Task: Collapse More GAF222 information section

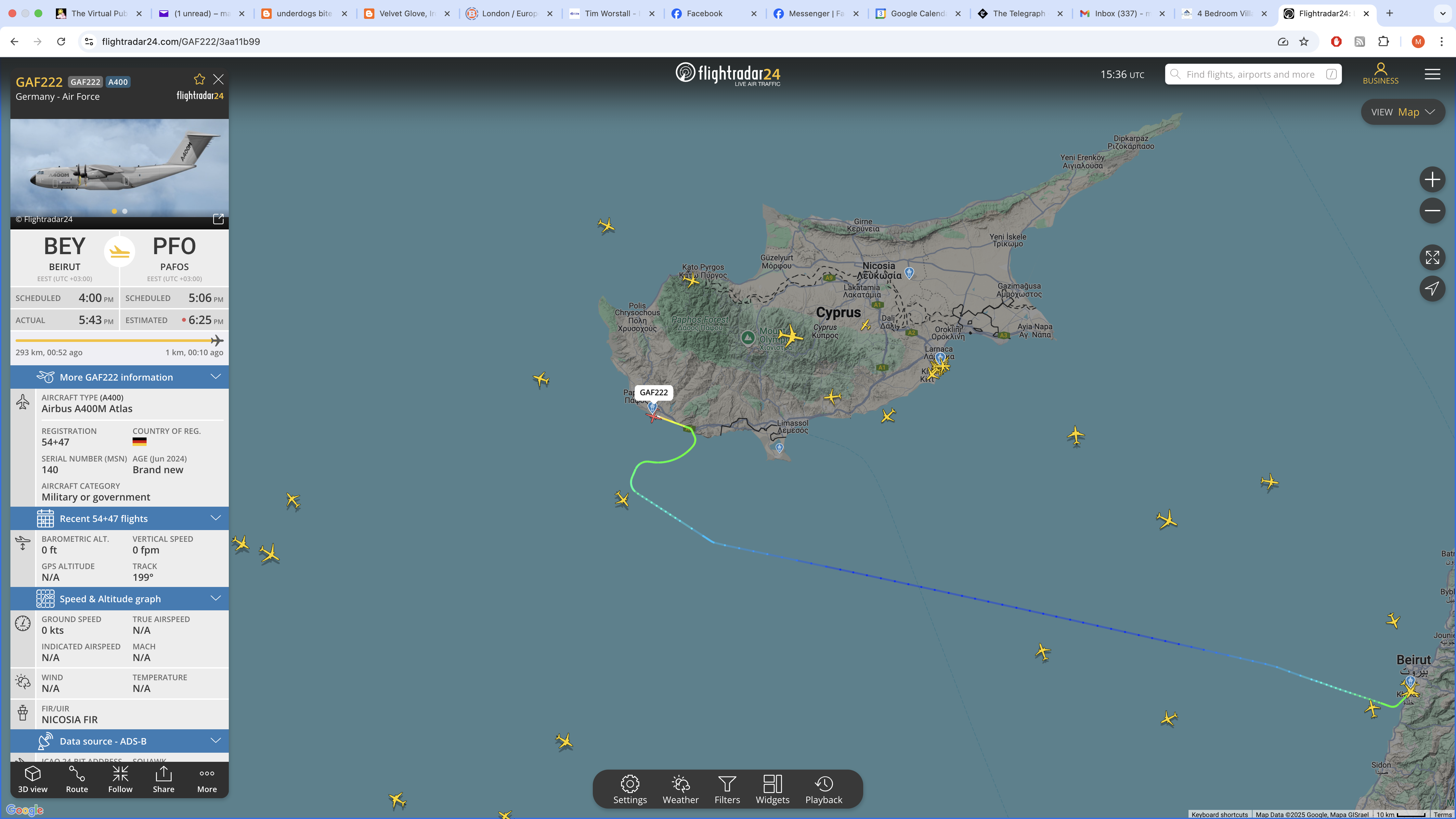Action: 119,377
